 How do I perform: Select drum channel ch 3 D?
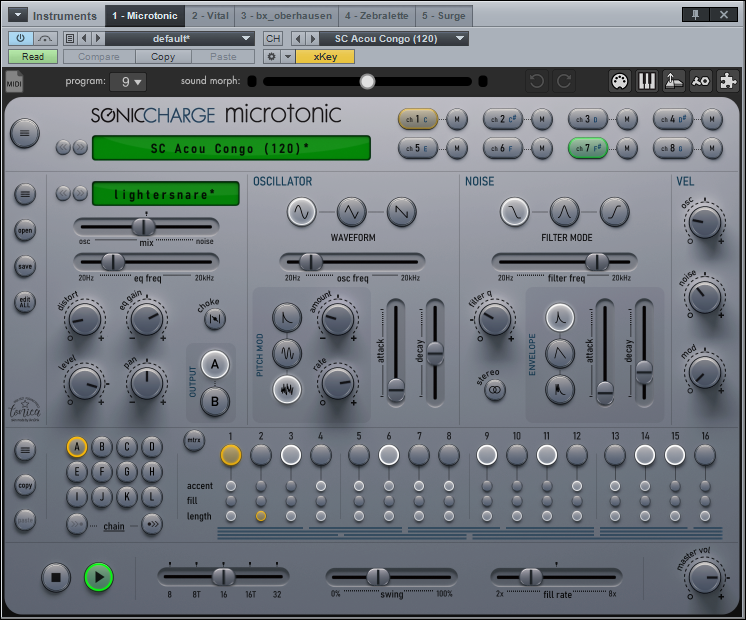pos(588,119)
